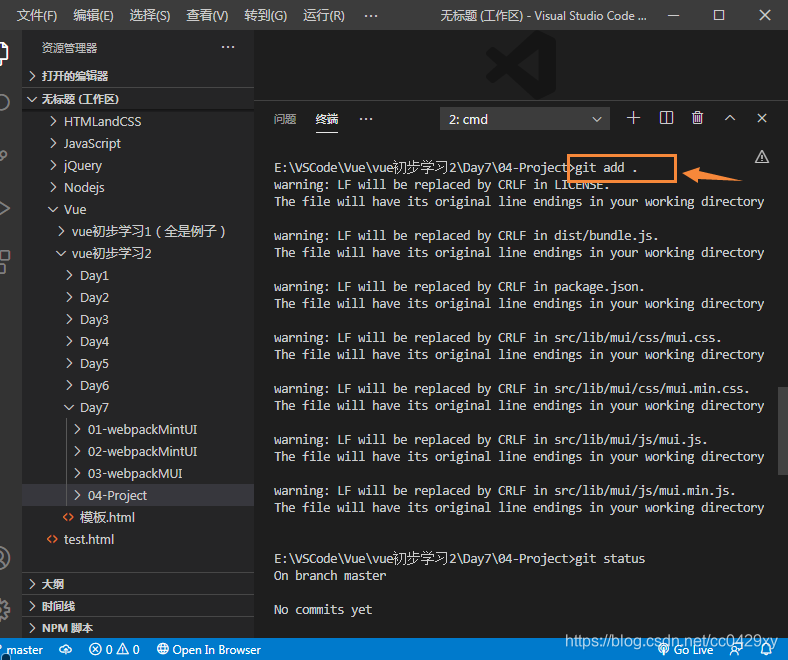Image resolution: width=788 pixels, height=660 pixels.
Task: Switch to the 终端 panel tab
Action: pyautogui.click(x=327, y=119)
